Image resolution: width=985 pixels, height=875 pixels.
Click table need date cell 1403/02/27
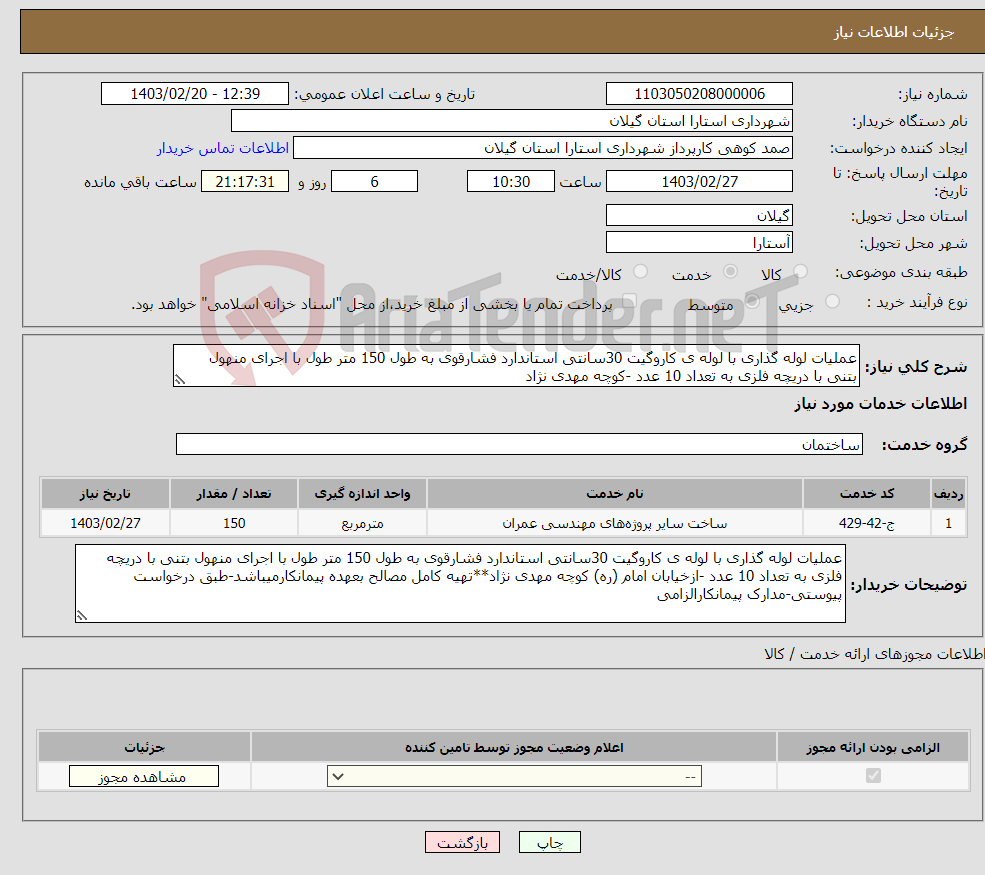105,523
